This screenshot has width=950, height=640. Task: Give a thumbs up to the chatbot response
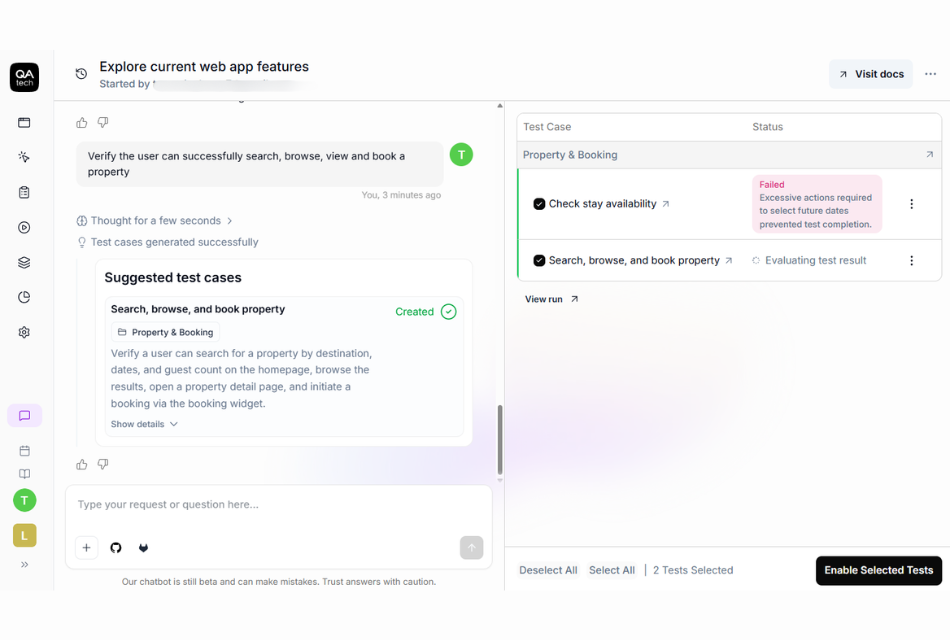[x=81, y=463]
